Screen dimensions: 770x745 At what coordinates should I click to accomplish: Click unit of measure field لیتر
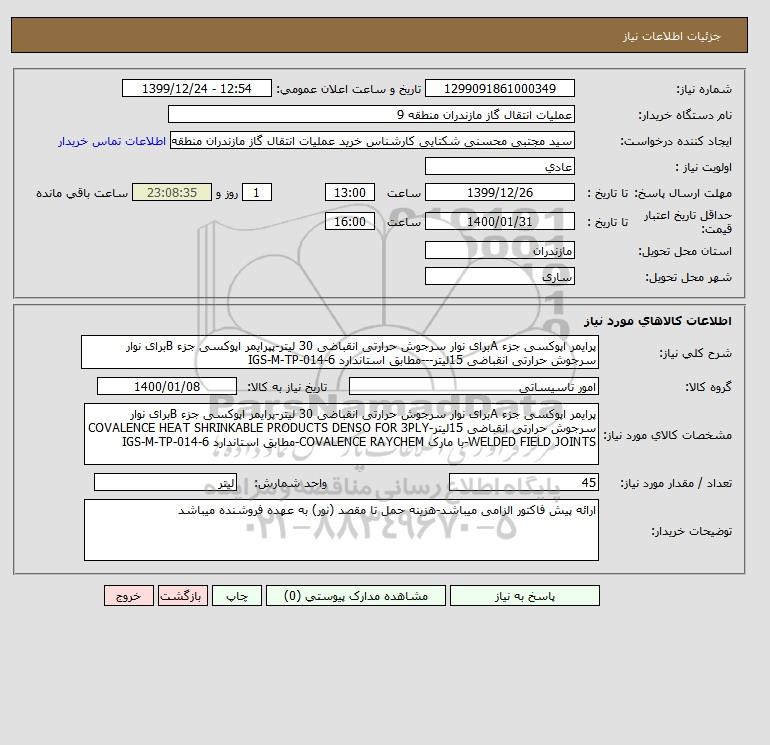(165, 483)
